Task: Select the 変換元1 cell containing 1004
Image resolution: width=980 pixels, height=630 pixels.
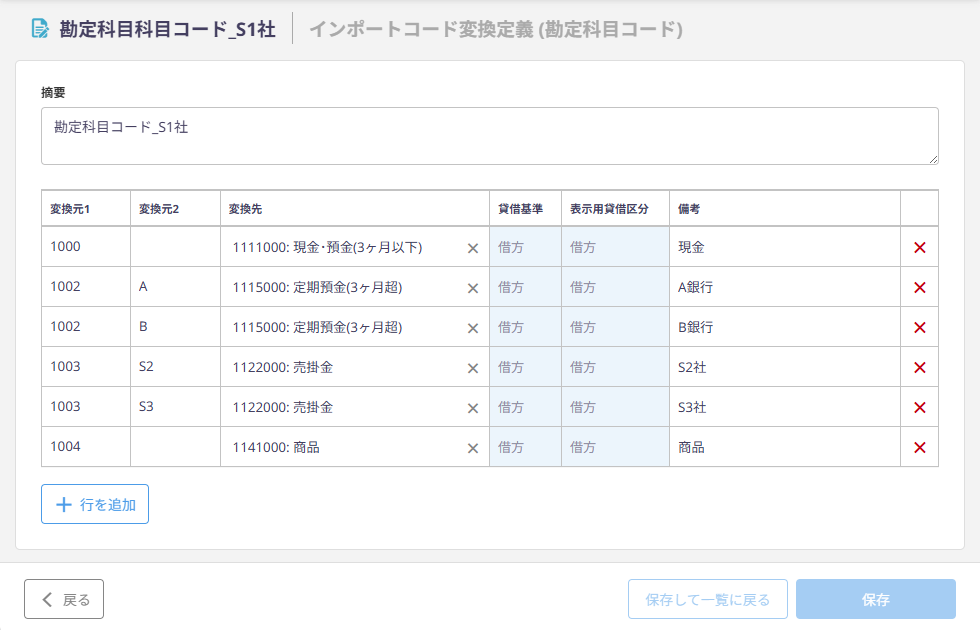Action: click(x=86, y=447)
